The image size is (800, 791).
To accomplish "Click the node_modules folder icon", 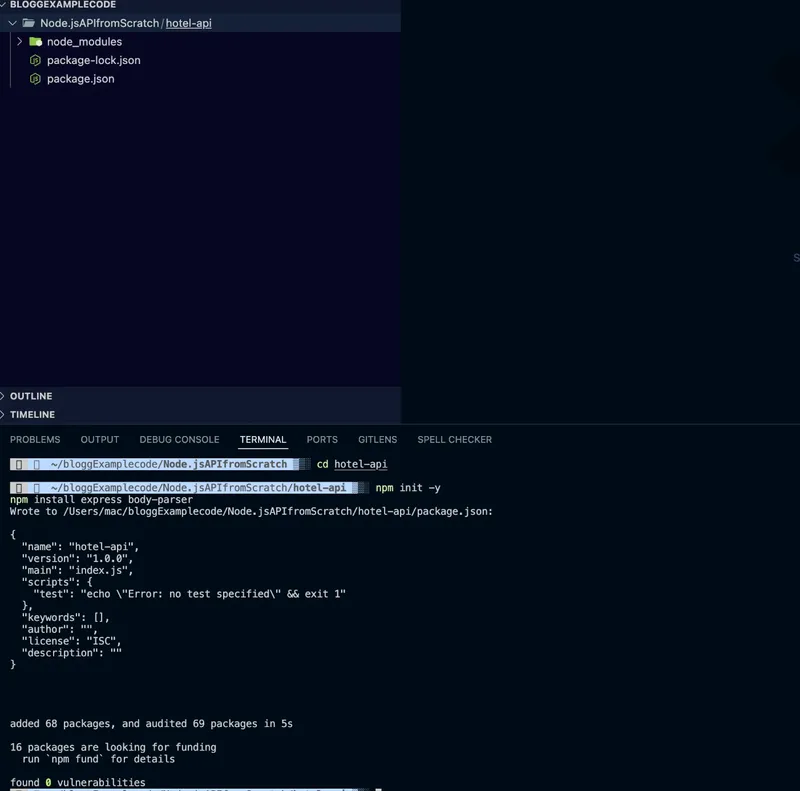I will (x=36, y=42).
